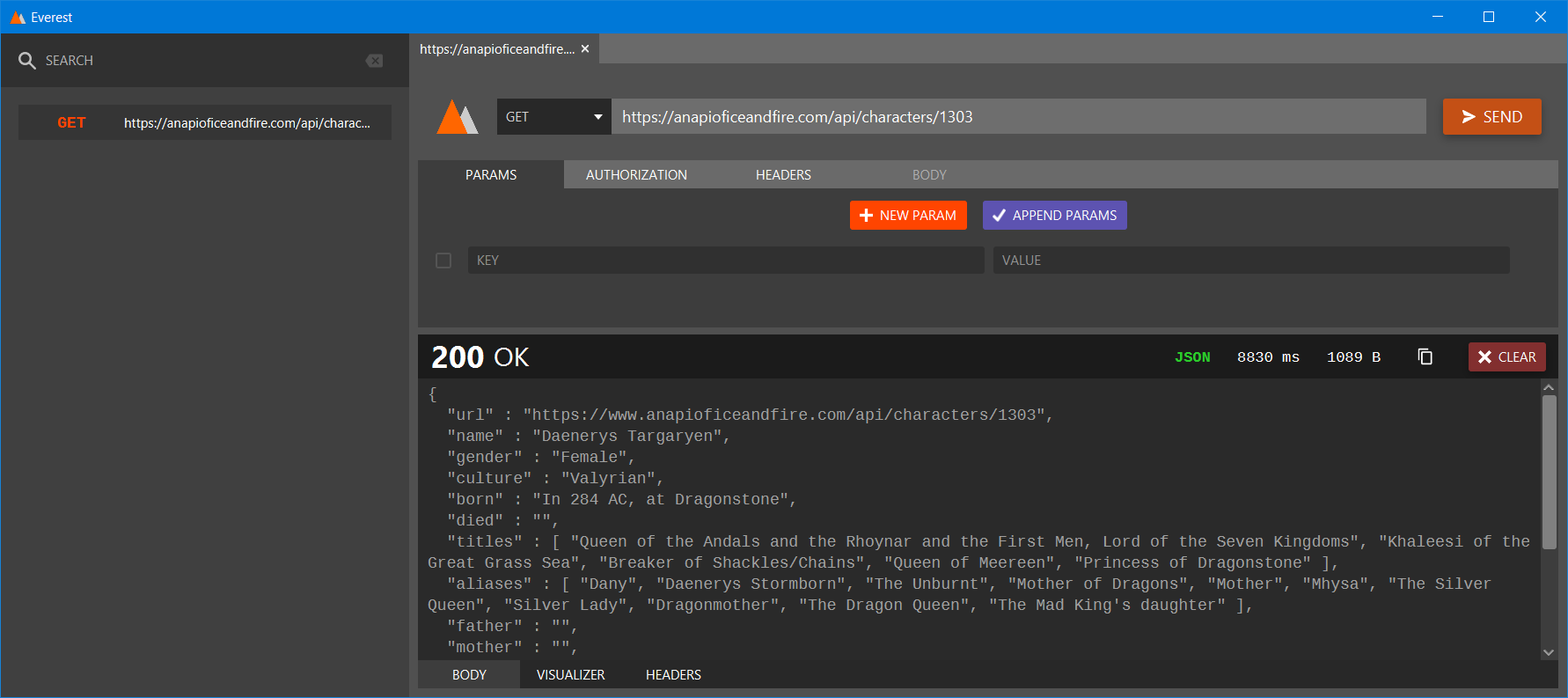The height and width of the screenshot is (698, 1568).
Task: Click the Everest logo beside the method selector
Action: click(458, 117)
